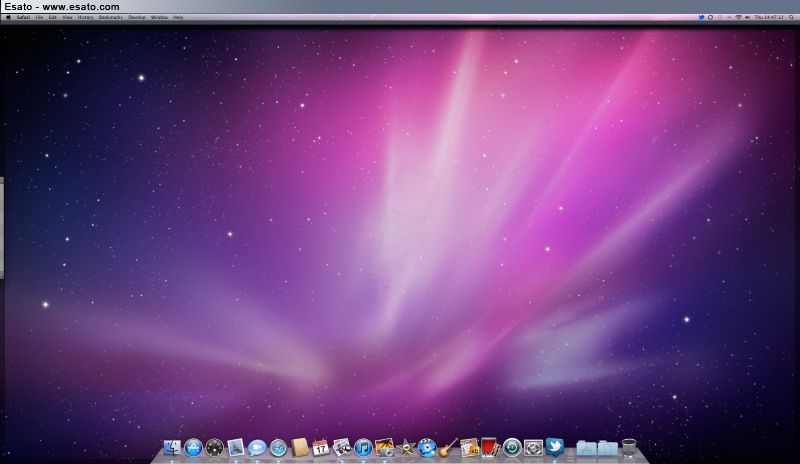Open Address Book in the Dock
Image resolution: width=800 pixels, height=464 pixels.
[x=300, y=448]
